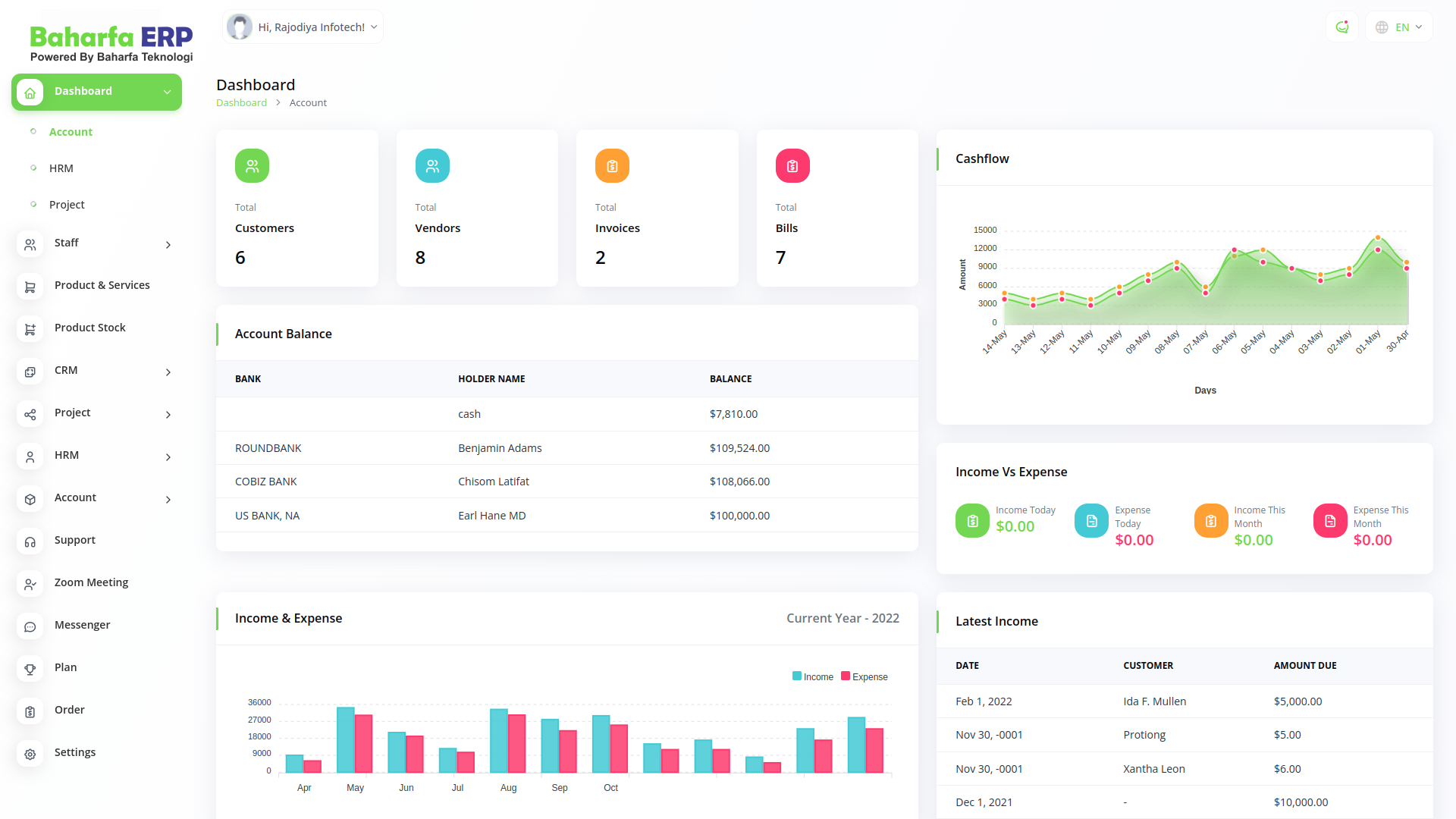Viewport: 1456px width, 819px height.
Task: Toggle the Income legend on the chart
Action: click(813, 676)
